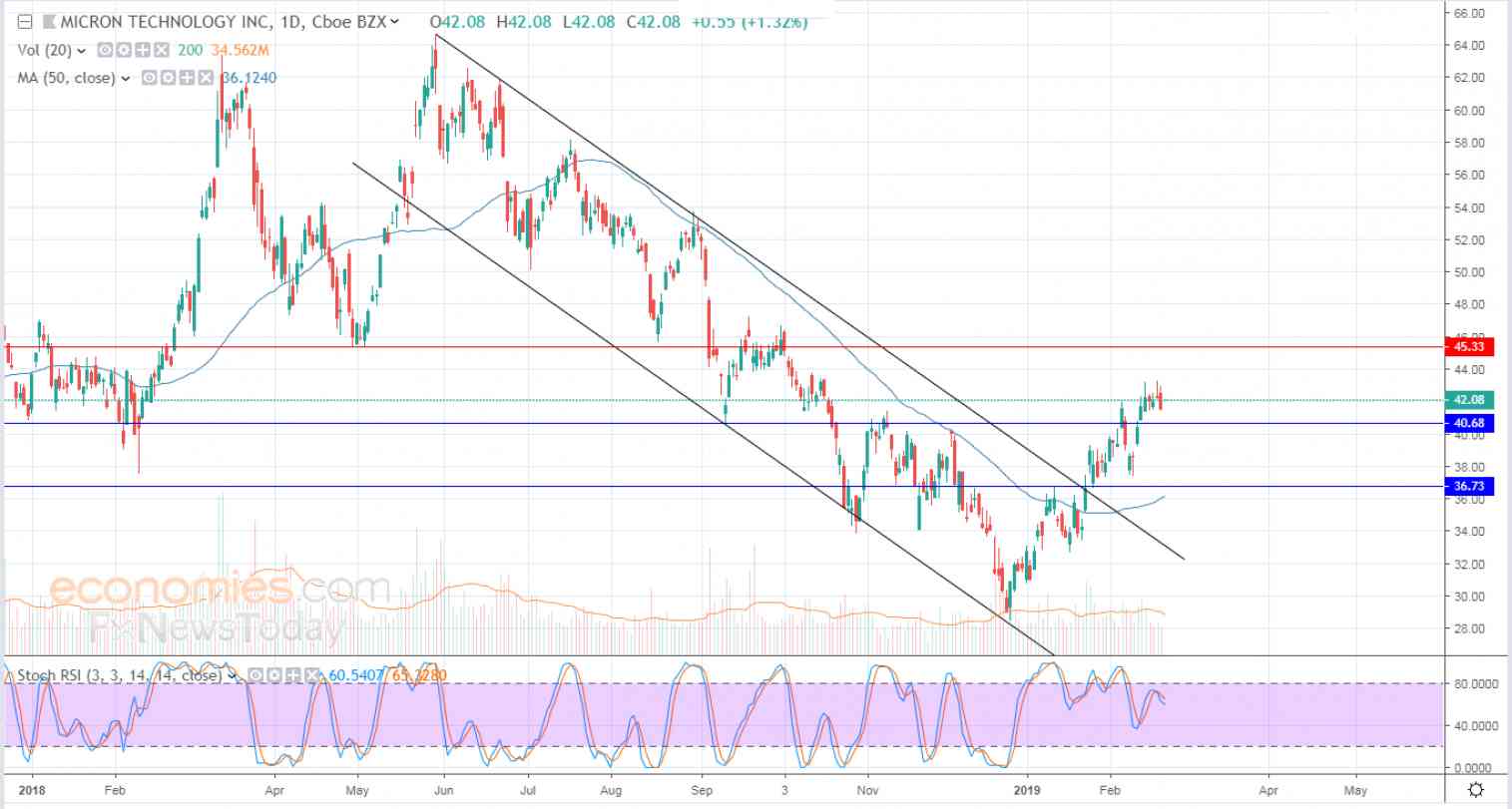Click the blue 36.73 price label

[x=1468, y=487]
